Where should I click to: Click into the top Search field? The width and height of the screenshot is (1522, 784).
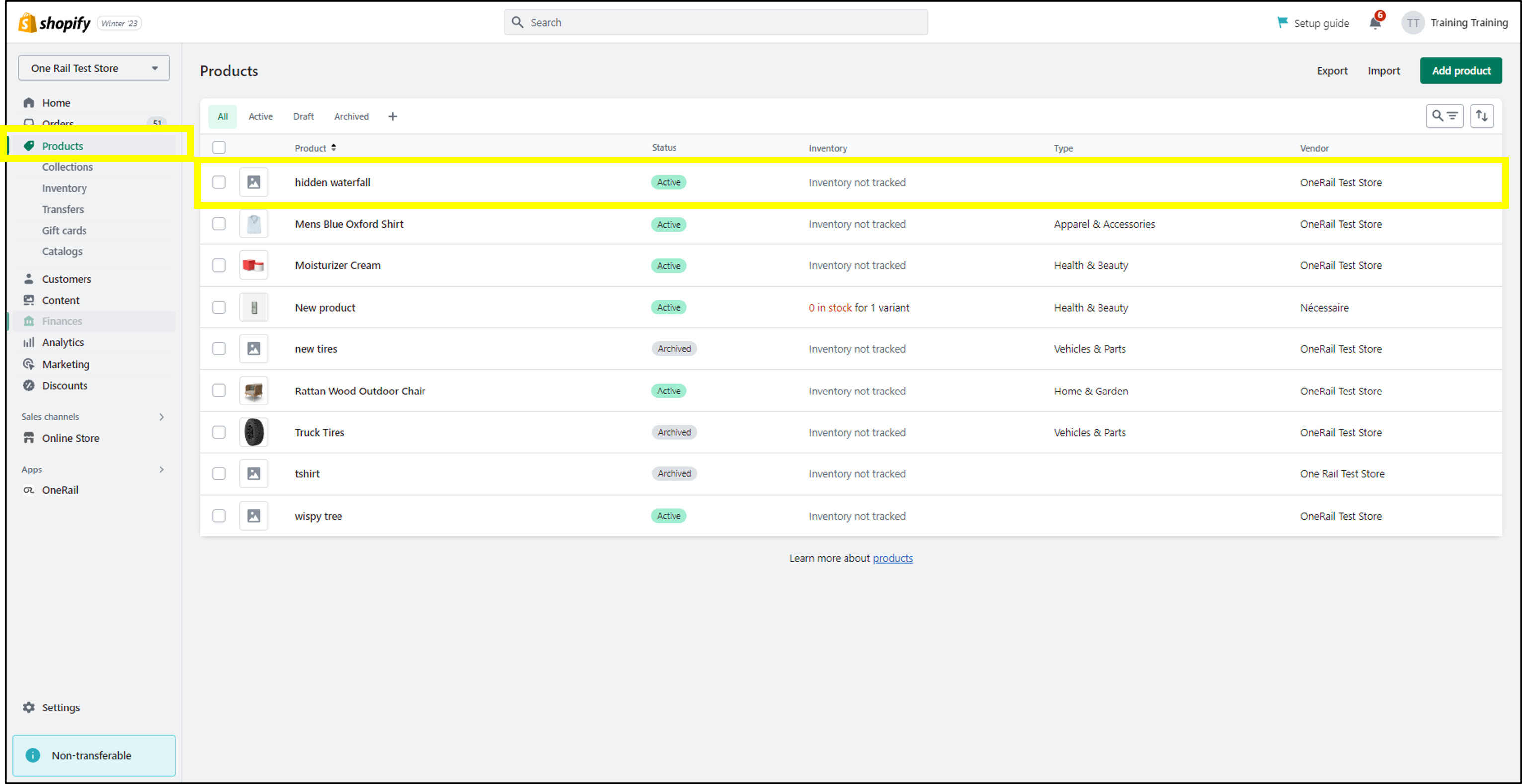pyautogui.click(x=715, y=22)
